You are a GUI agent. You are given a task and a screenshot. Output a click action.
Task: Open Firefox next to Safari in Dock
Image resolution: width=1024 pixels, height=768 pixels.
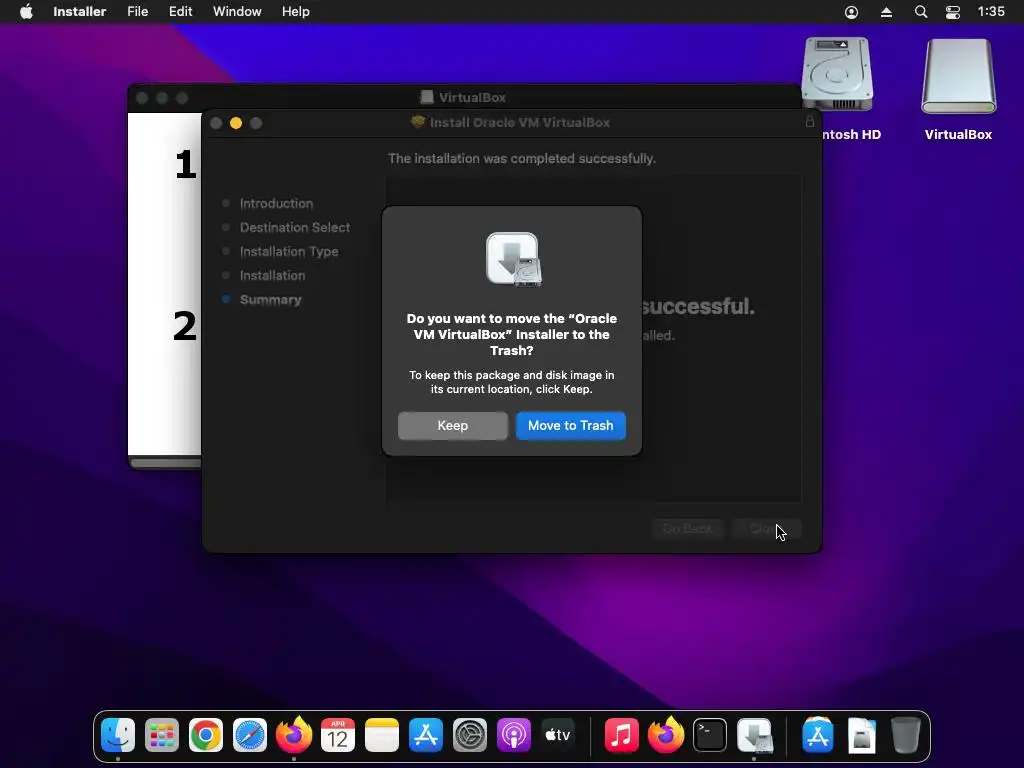point(294,735)
